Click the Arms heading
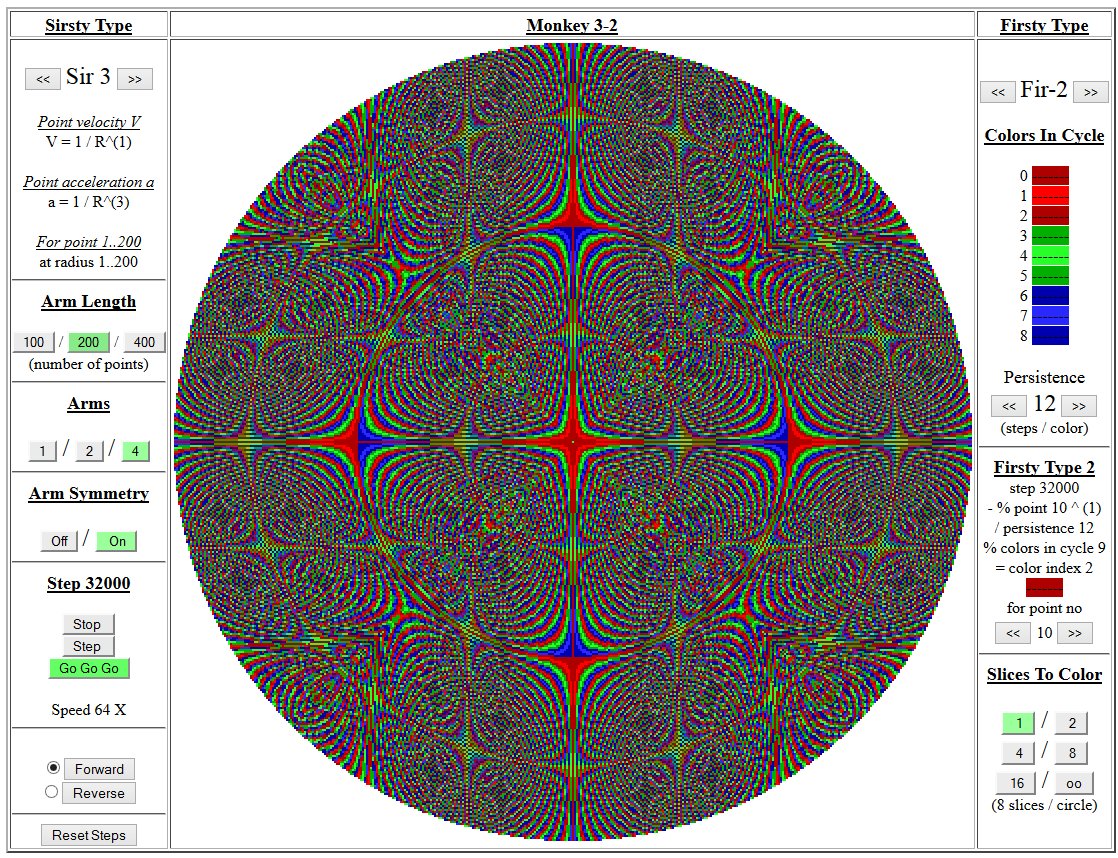The height and width of the screenshot is (858, 1118). pos(88,404)
